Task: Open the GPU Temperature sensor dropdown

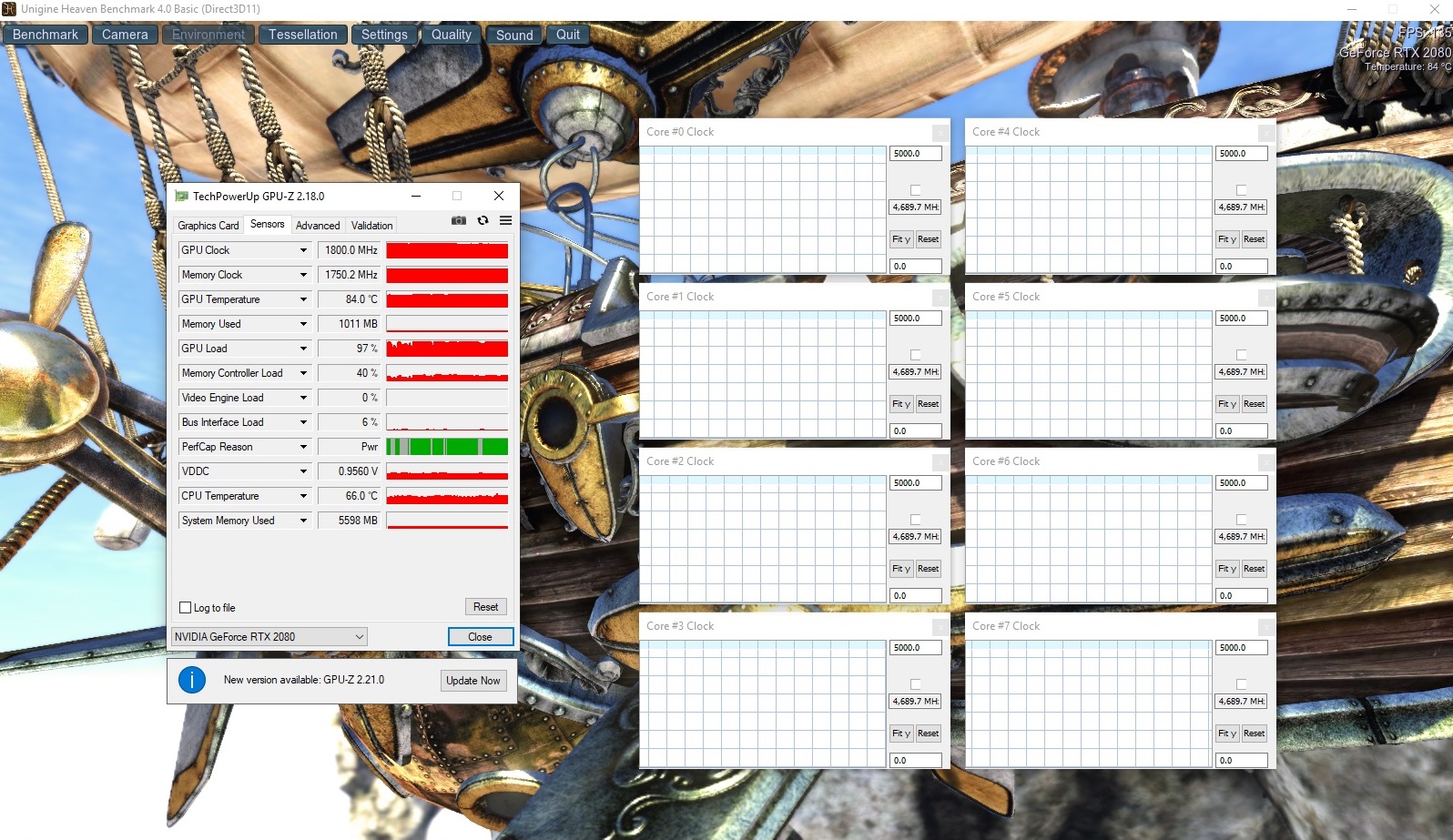Action: click(303, 299)
